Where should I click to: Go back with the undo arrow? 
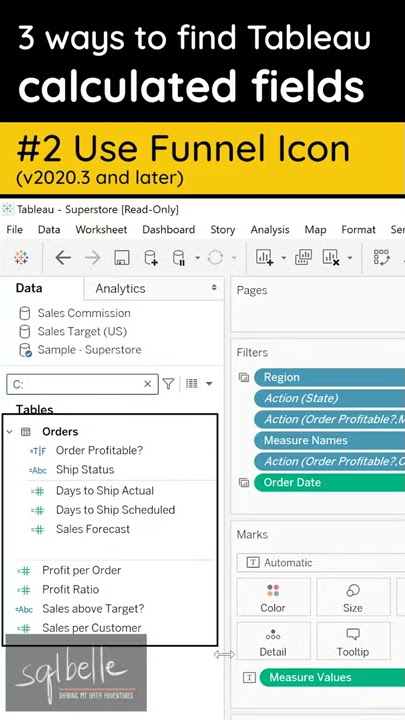[63, 258]
